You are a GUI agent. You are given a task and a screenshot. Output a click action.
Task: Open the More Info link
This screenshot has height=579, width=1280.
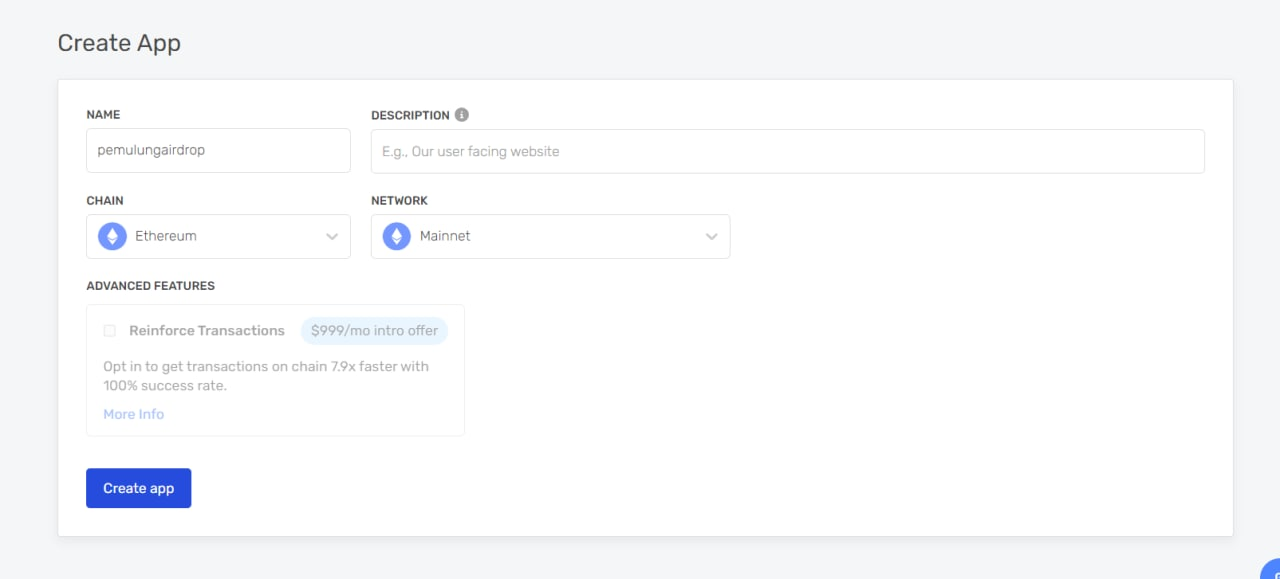coord(133,413)
